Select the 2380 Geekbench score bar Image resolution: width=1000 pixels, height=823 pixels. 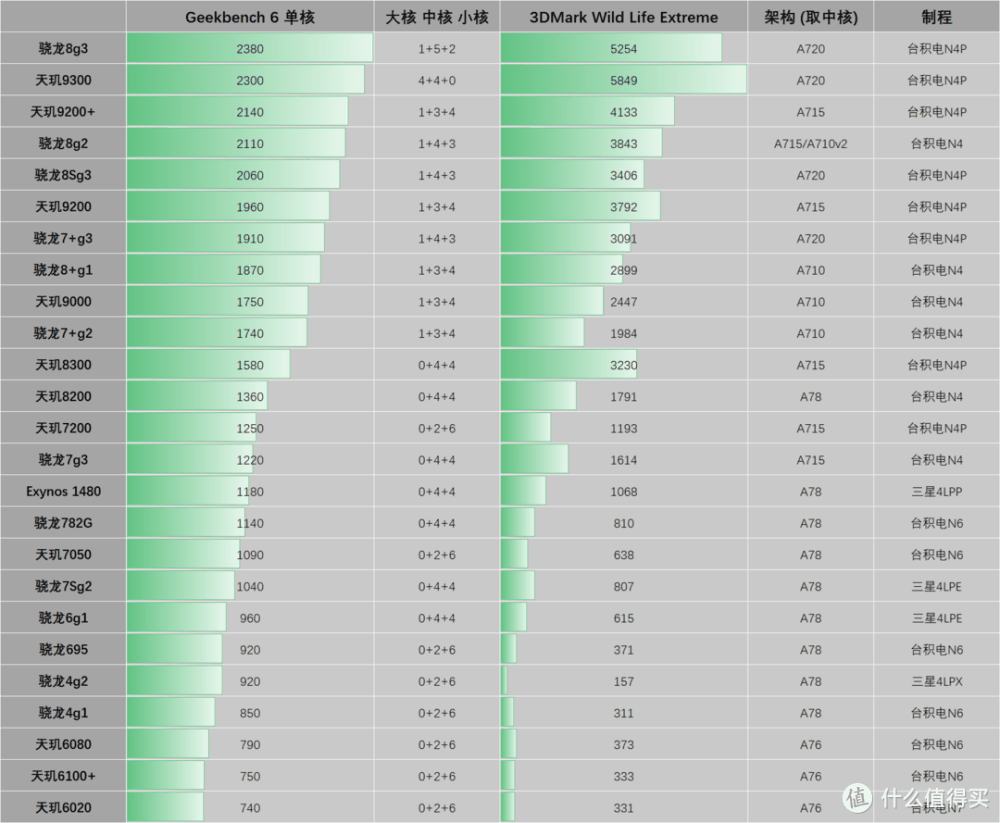tap(250, 48)
